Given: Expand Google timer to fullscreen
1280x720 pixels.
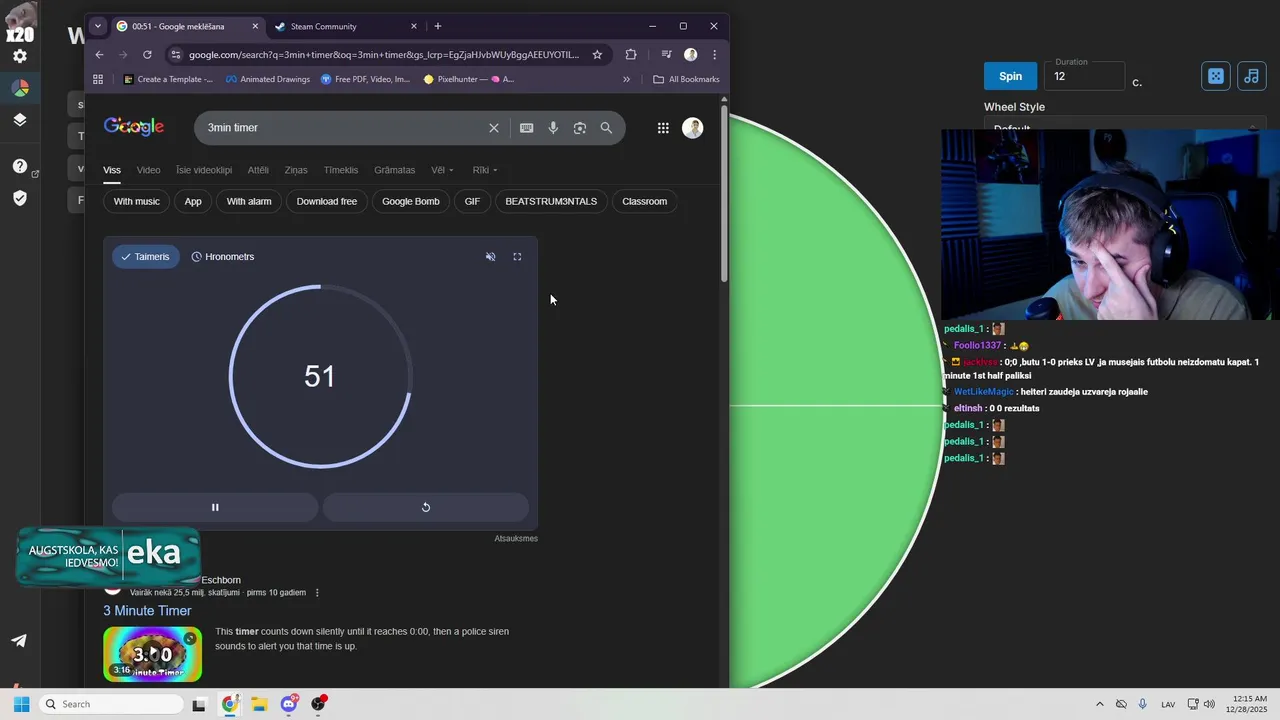Looking at the screenshot, I should tap(517, 257).
